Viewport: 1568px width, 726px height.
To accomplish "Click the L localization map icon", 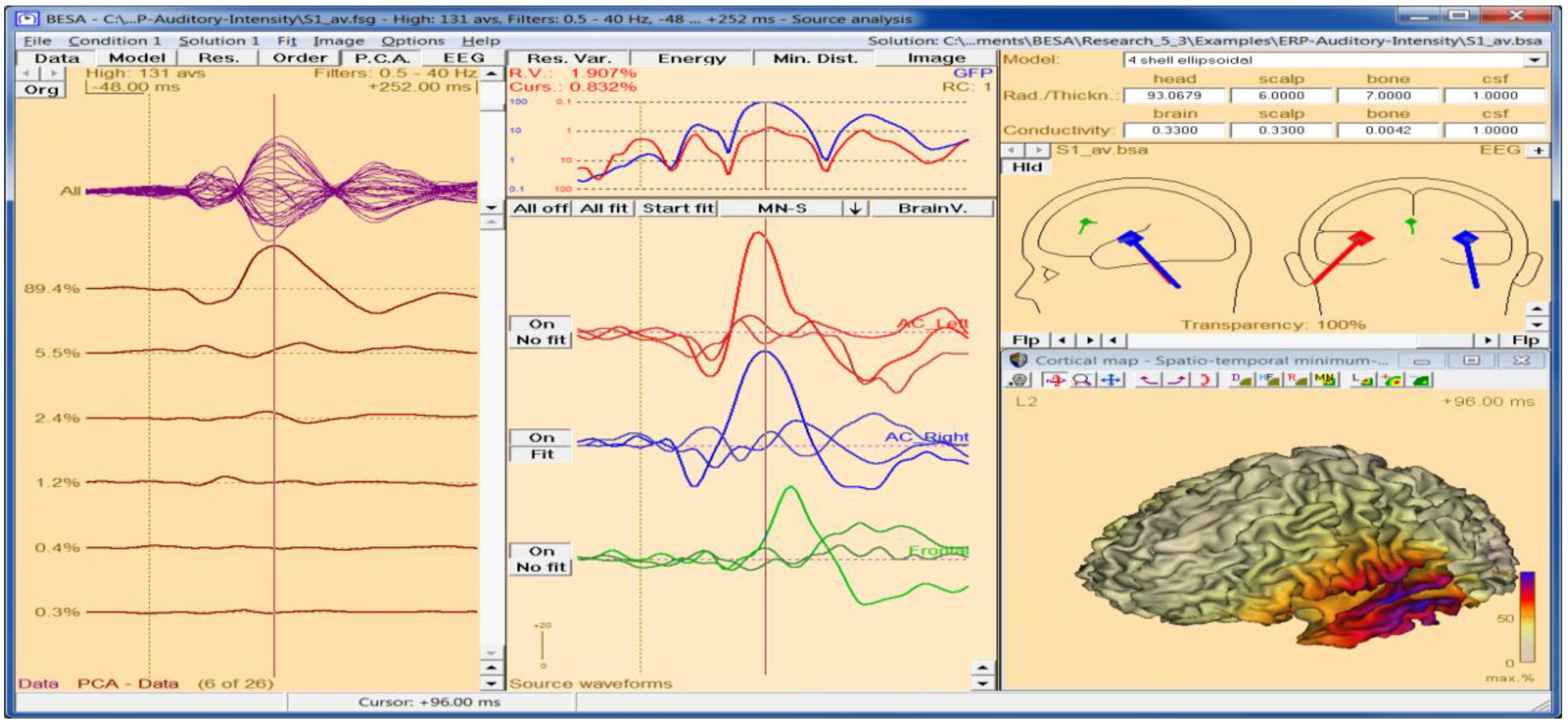I will tap(1362, 380).
